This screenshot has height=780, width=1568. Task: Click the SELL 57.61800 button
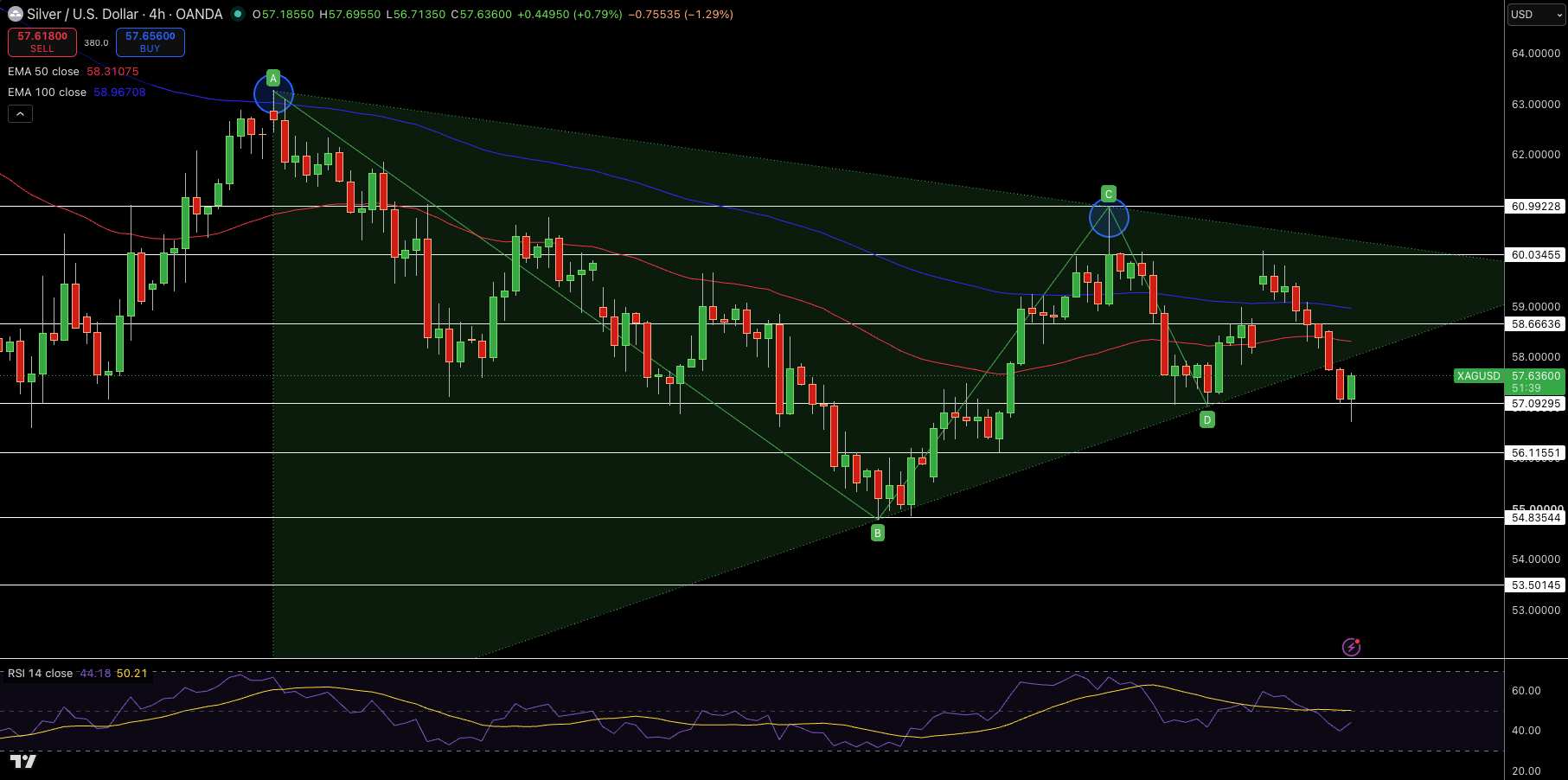click(x=42, y=42)
